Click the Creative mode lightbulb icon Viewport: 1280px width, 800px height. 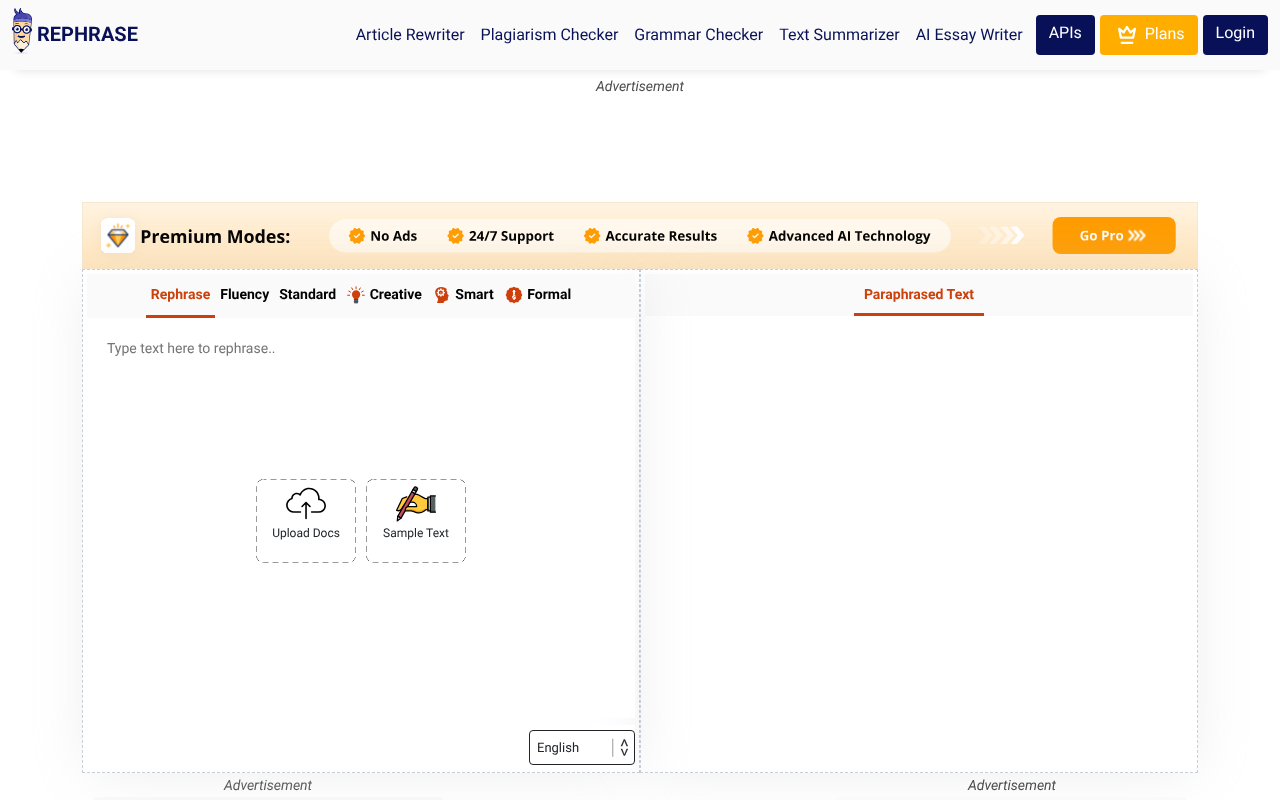coord(356,295)
